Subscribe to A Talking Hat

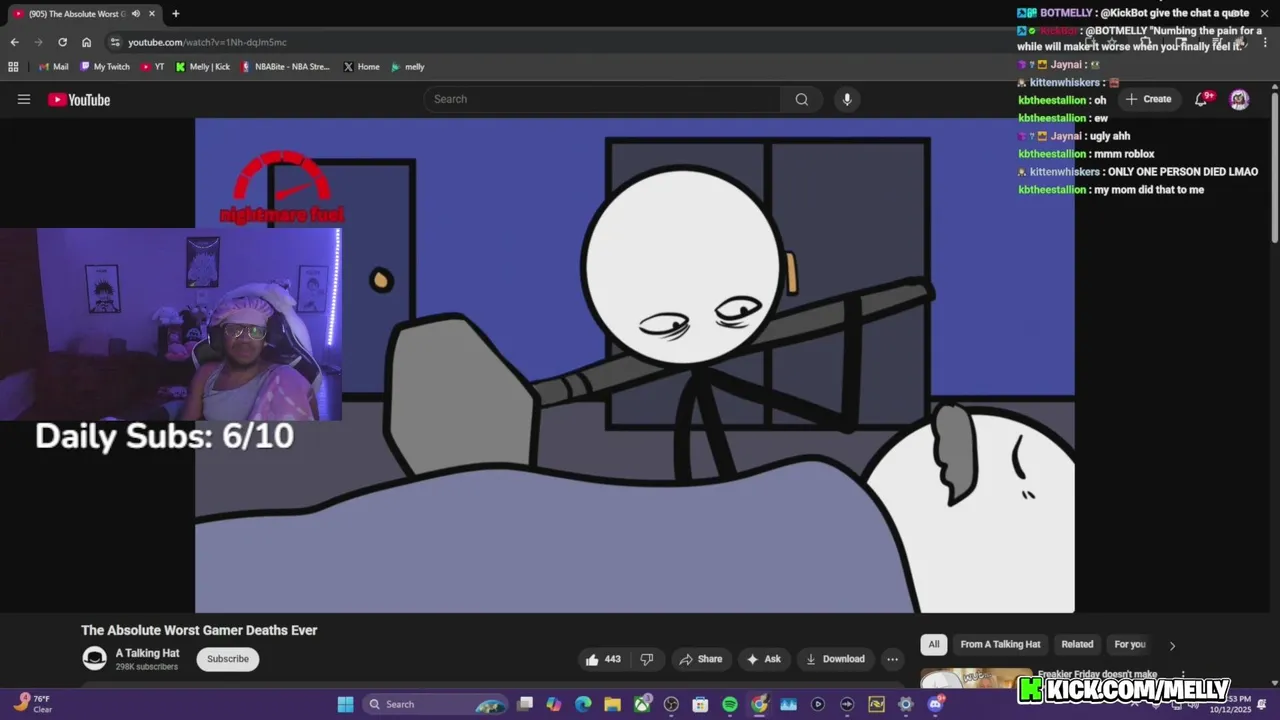(x=228, y=659)
